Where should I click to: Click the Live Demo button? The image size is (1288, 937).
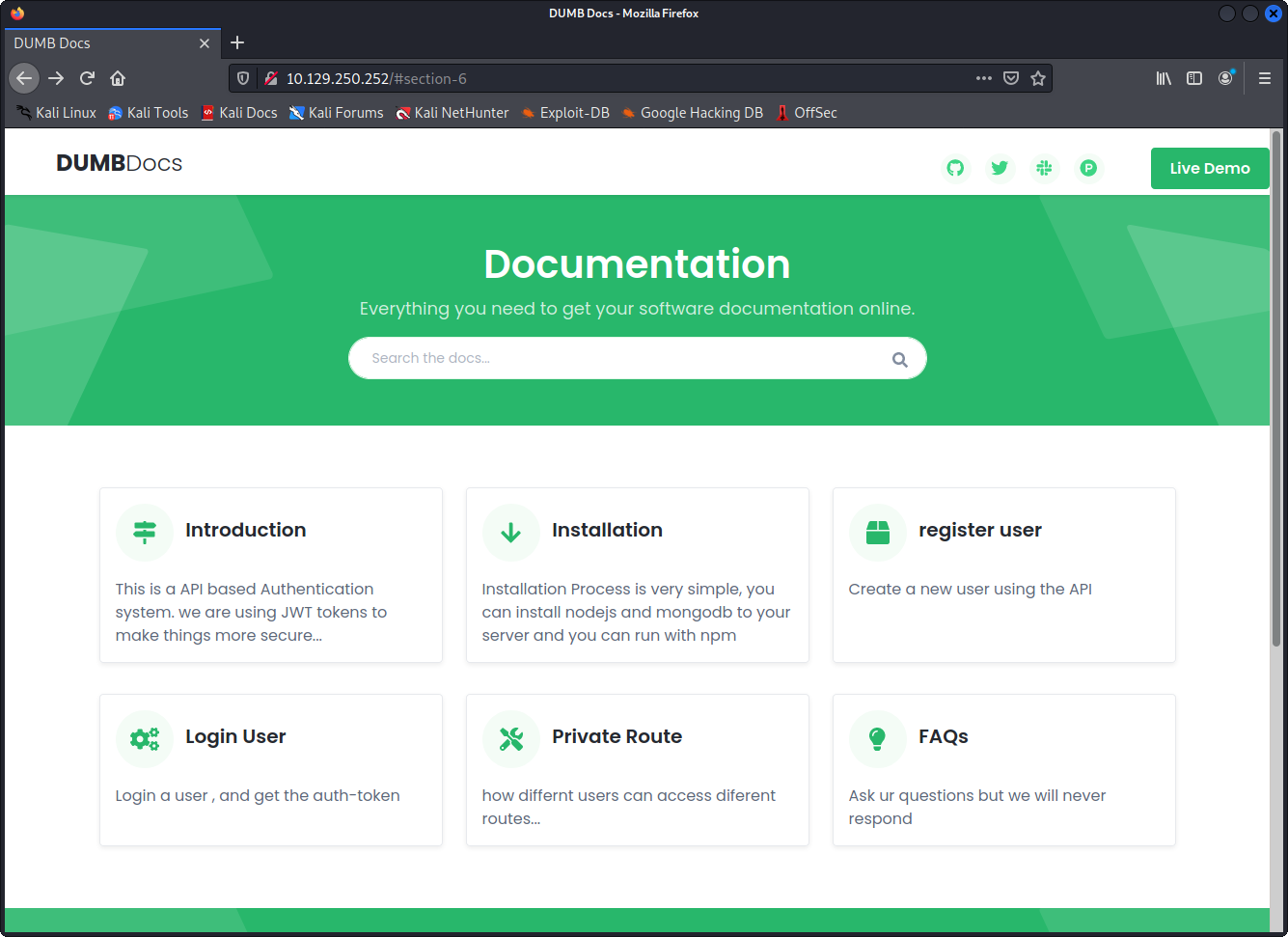click(1209, 168)
